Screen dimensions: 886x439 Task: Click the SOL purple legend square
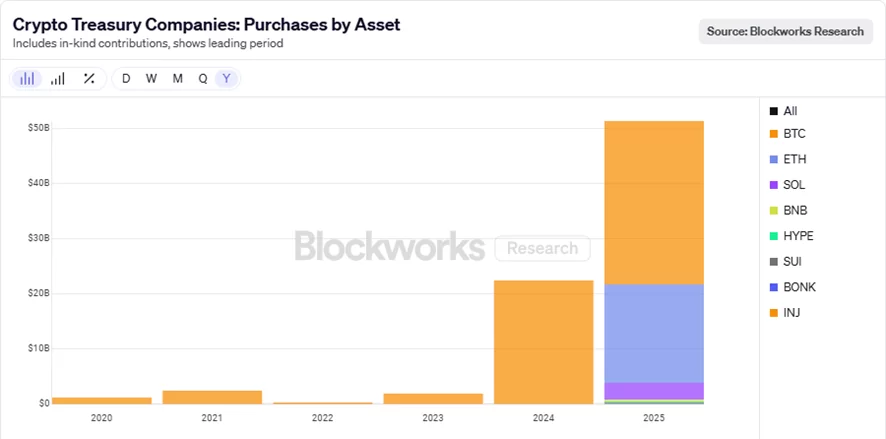coord(773,185)
